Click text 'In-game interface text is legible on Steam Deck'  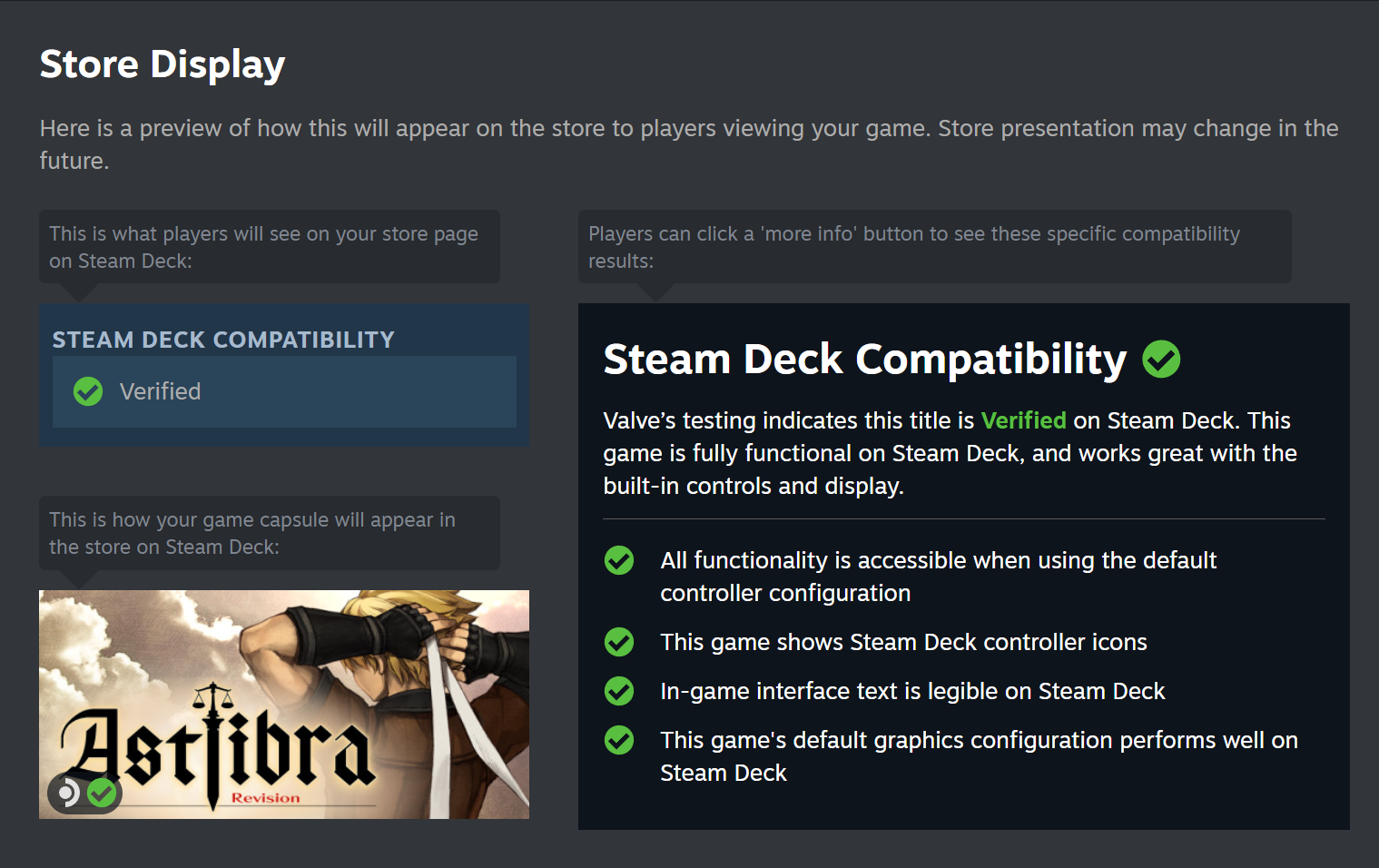(912, 691)
